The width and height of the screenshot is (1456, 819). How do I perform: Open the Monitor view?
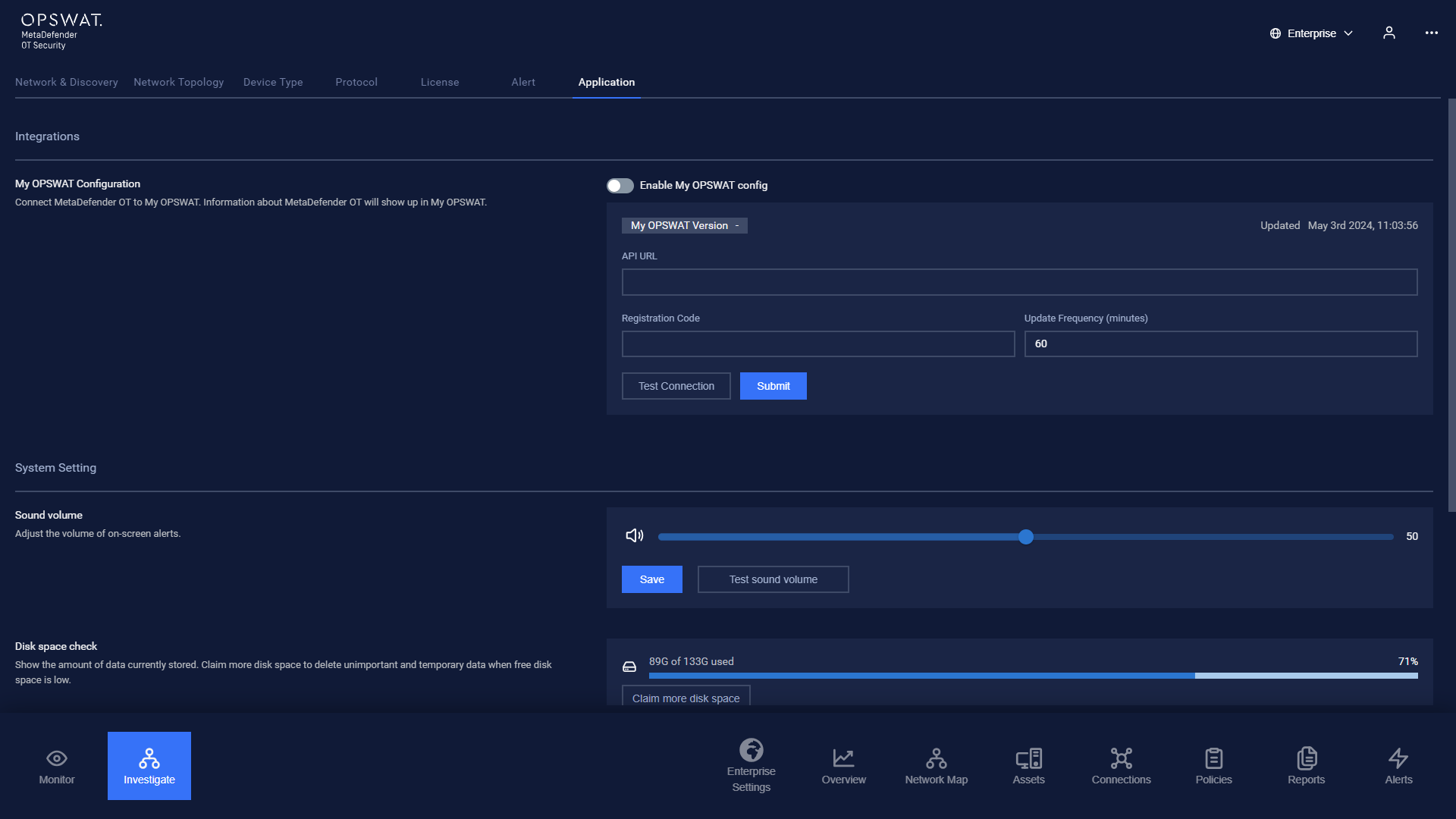click(x=57, y=766)
